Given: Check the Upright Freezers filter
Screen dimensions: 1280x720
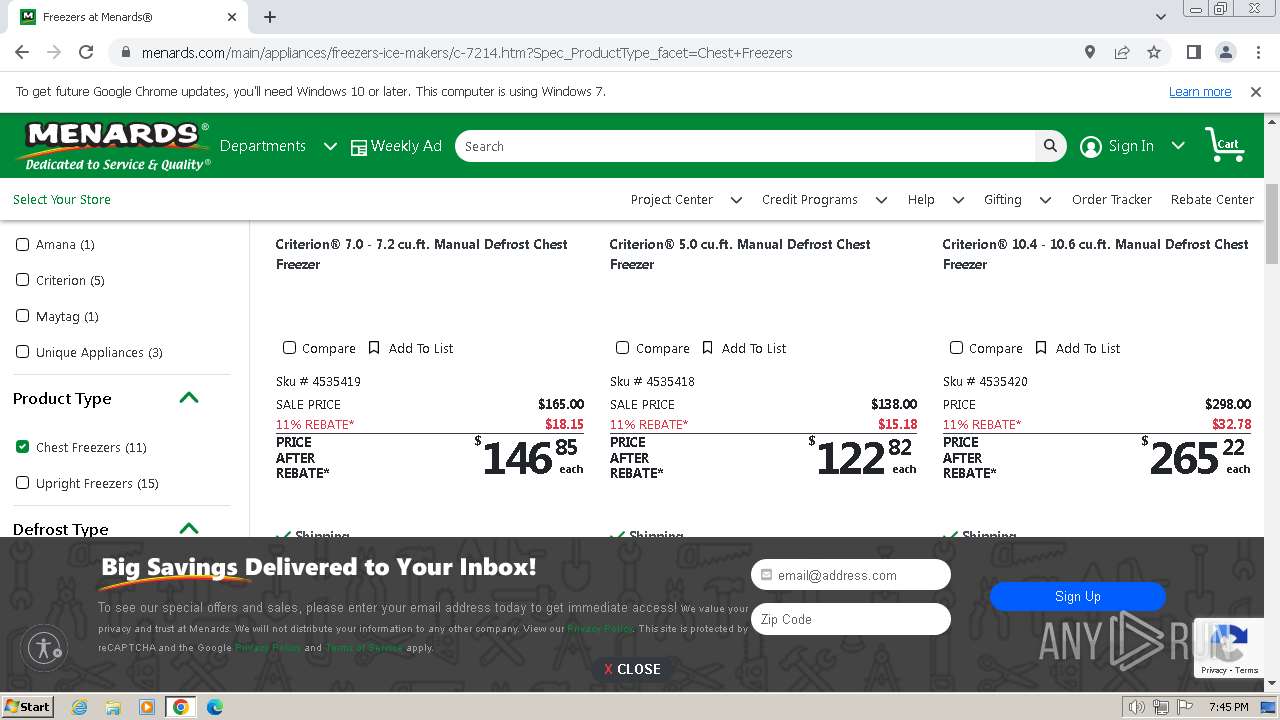Looking at the screenshot, I should (22, 483).
